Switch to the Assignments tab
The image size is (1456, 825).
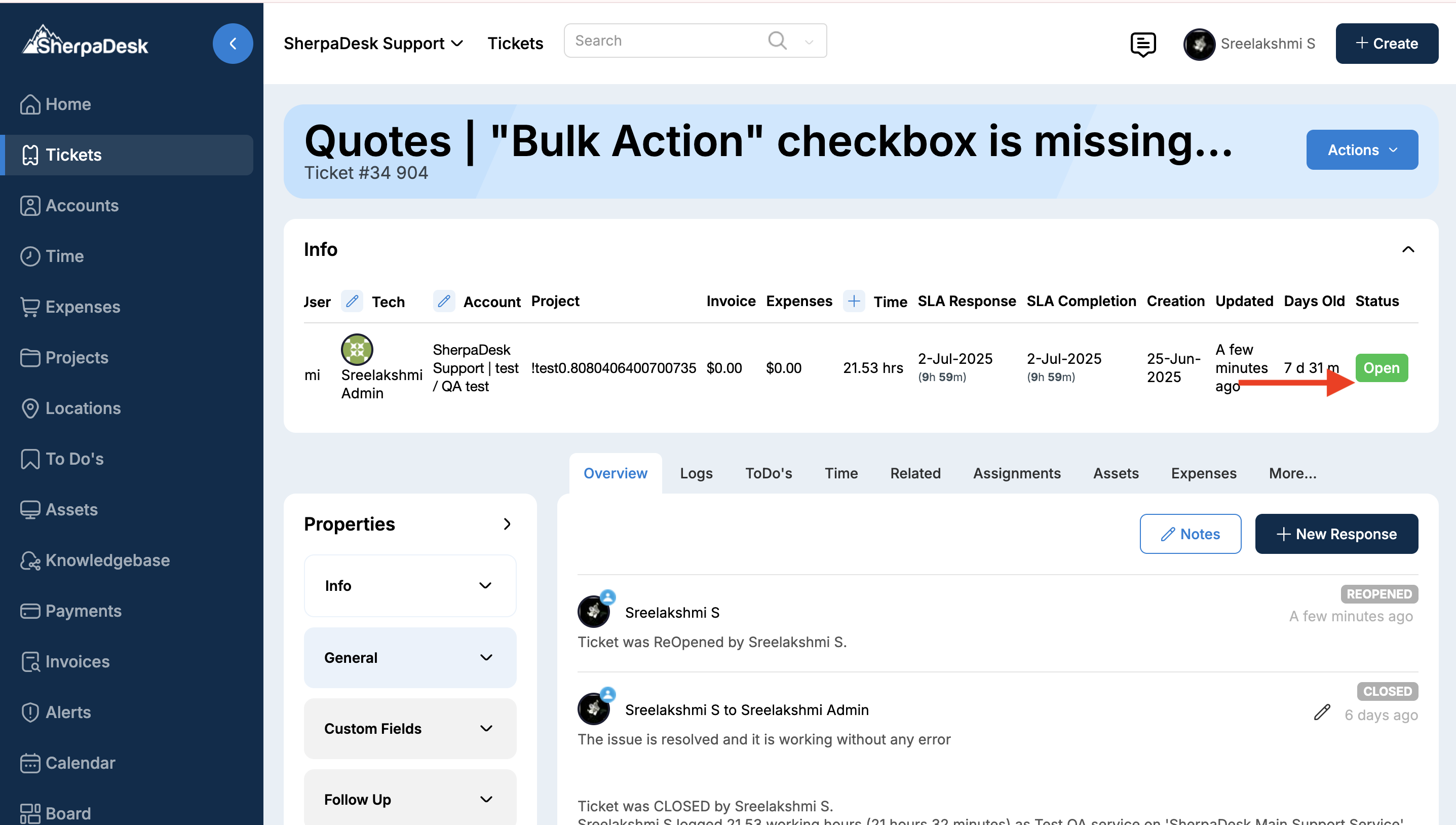[x=1016, y=473]
